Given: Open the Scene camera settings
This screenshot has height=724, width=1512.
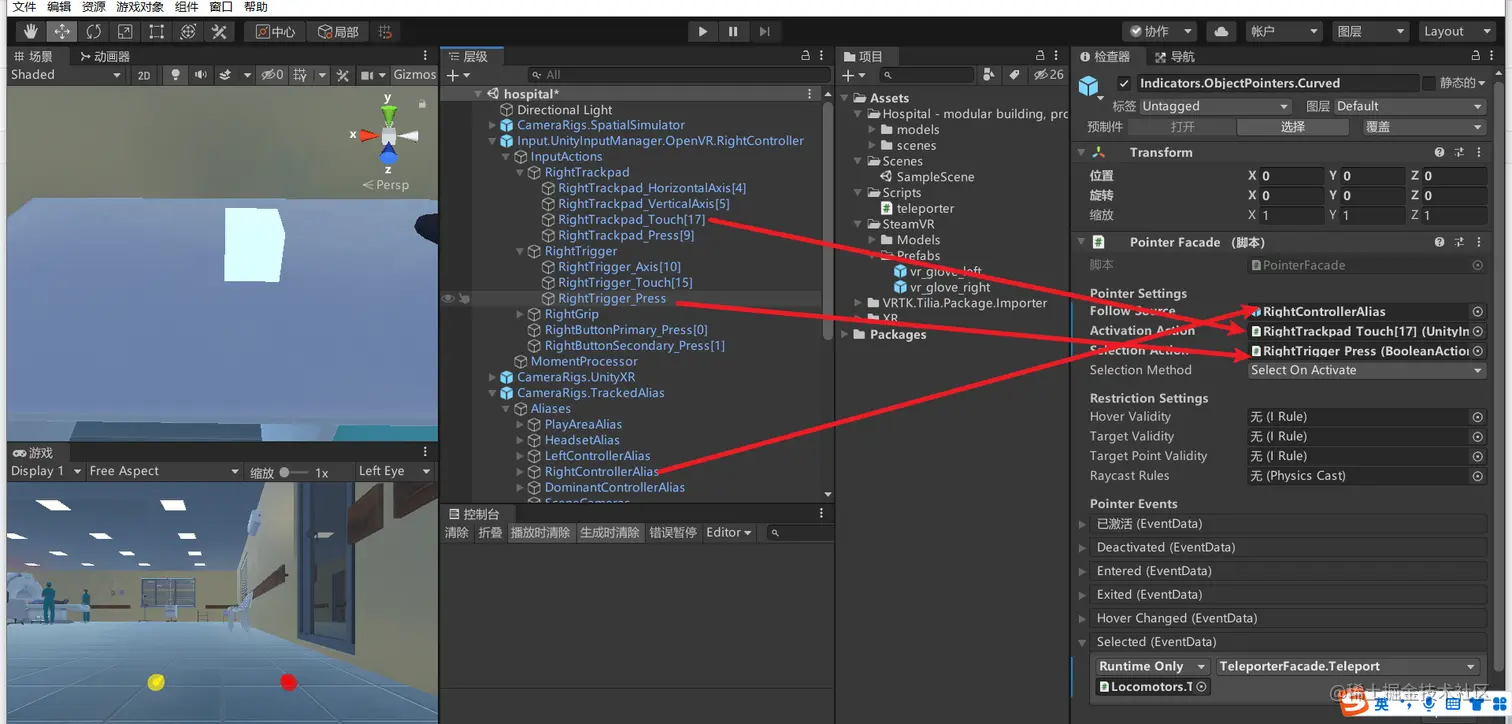Looking at the screenshot, I should (x=367, y=75).
